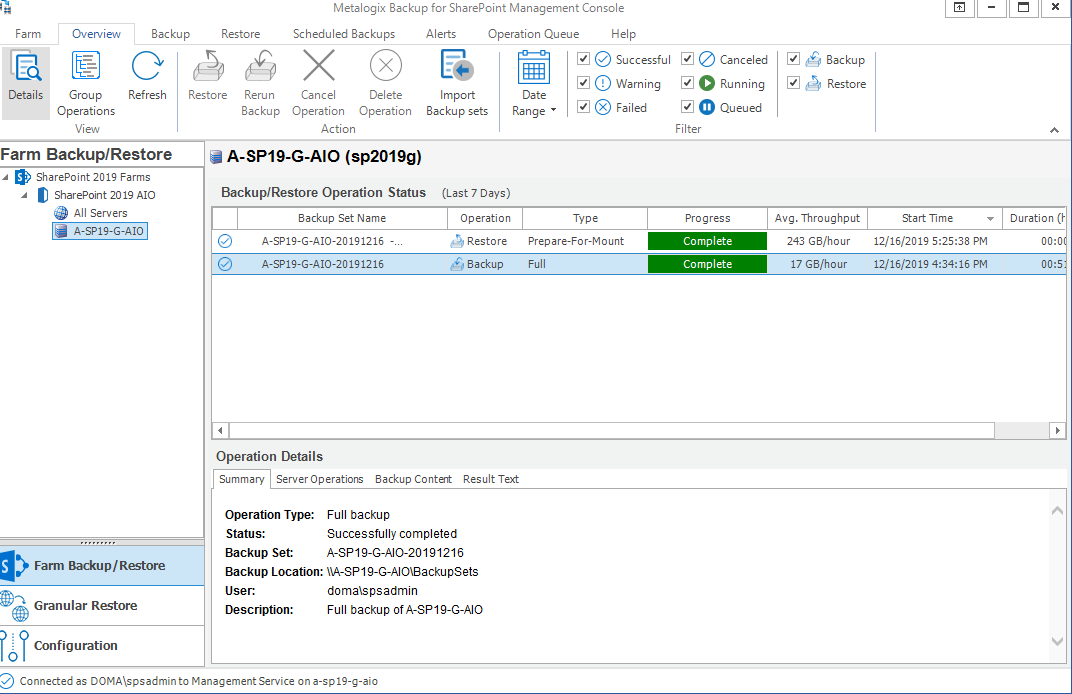Image resolution: width=1072 pixels, height=694 pixels.
Task: Click the Granular Restore navigation icon
Action: point(14,606)
